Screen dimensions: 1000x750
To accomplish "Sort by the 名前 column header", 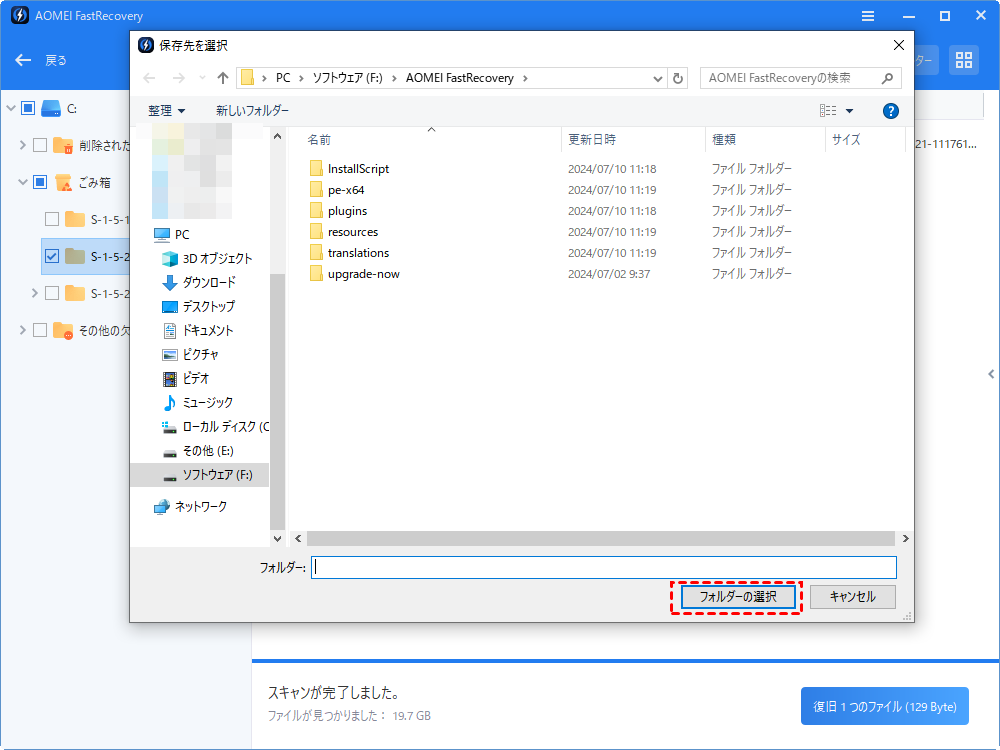I will (319, 140).
